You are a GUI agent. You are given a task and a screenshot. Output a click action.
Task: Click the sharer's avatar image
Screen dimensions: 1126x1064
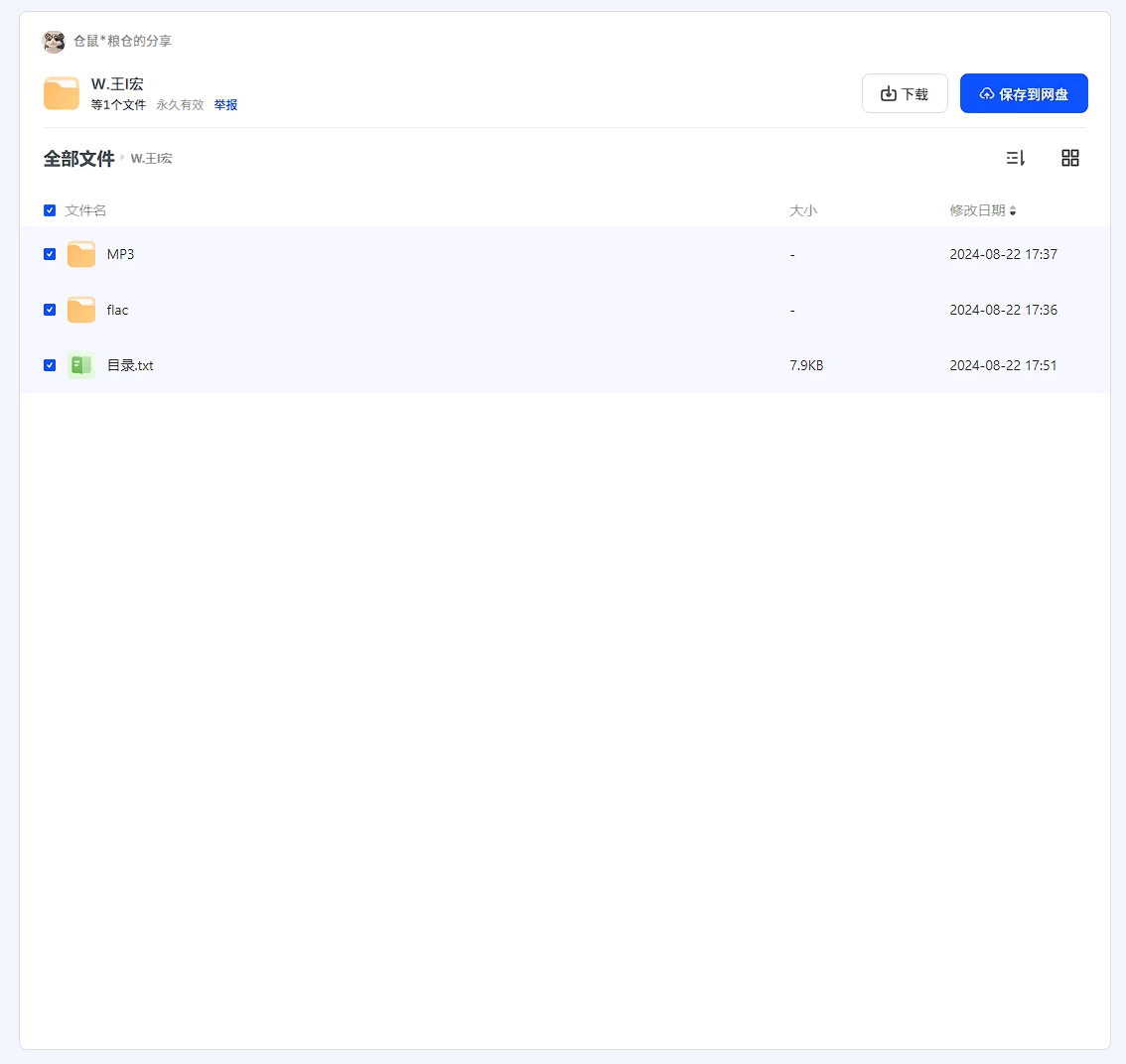tap(54, 41)
